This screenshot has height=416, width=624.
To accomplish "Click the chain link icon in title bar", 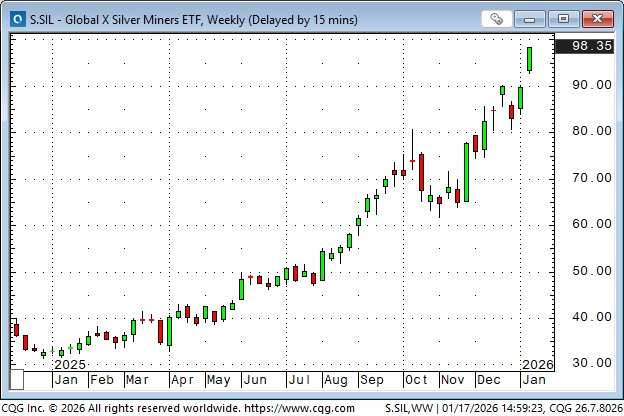I will tap(497, 18).
